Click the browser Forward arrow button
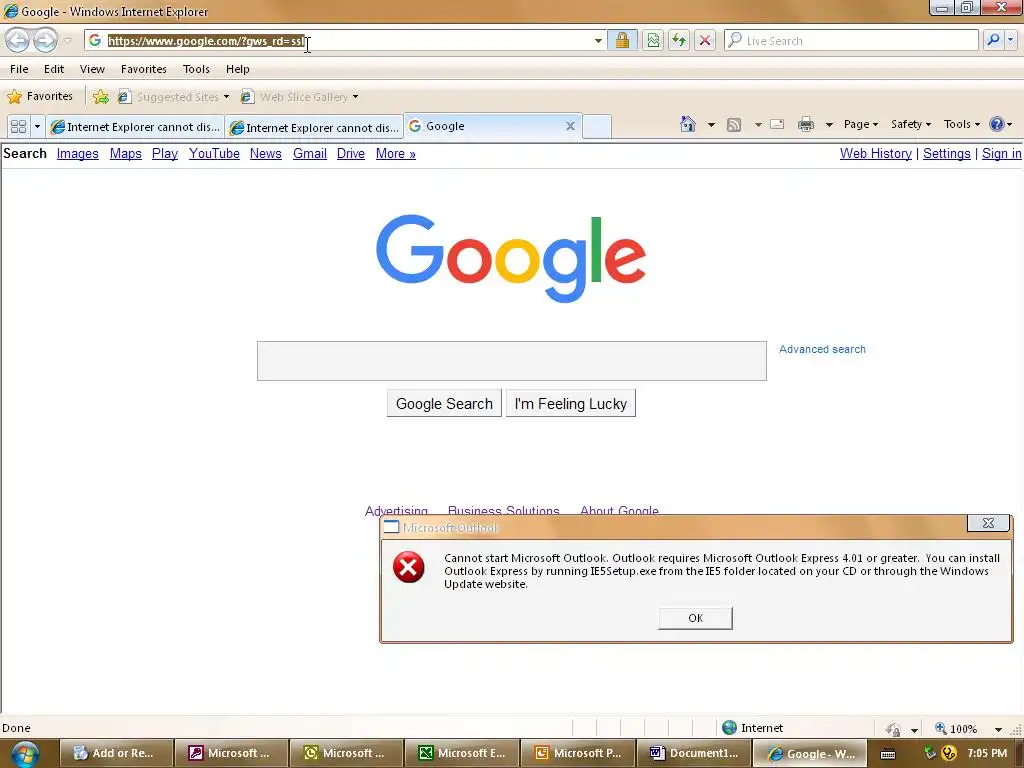This screenshot has height=768, width=1024. point(45,40)
